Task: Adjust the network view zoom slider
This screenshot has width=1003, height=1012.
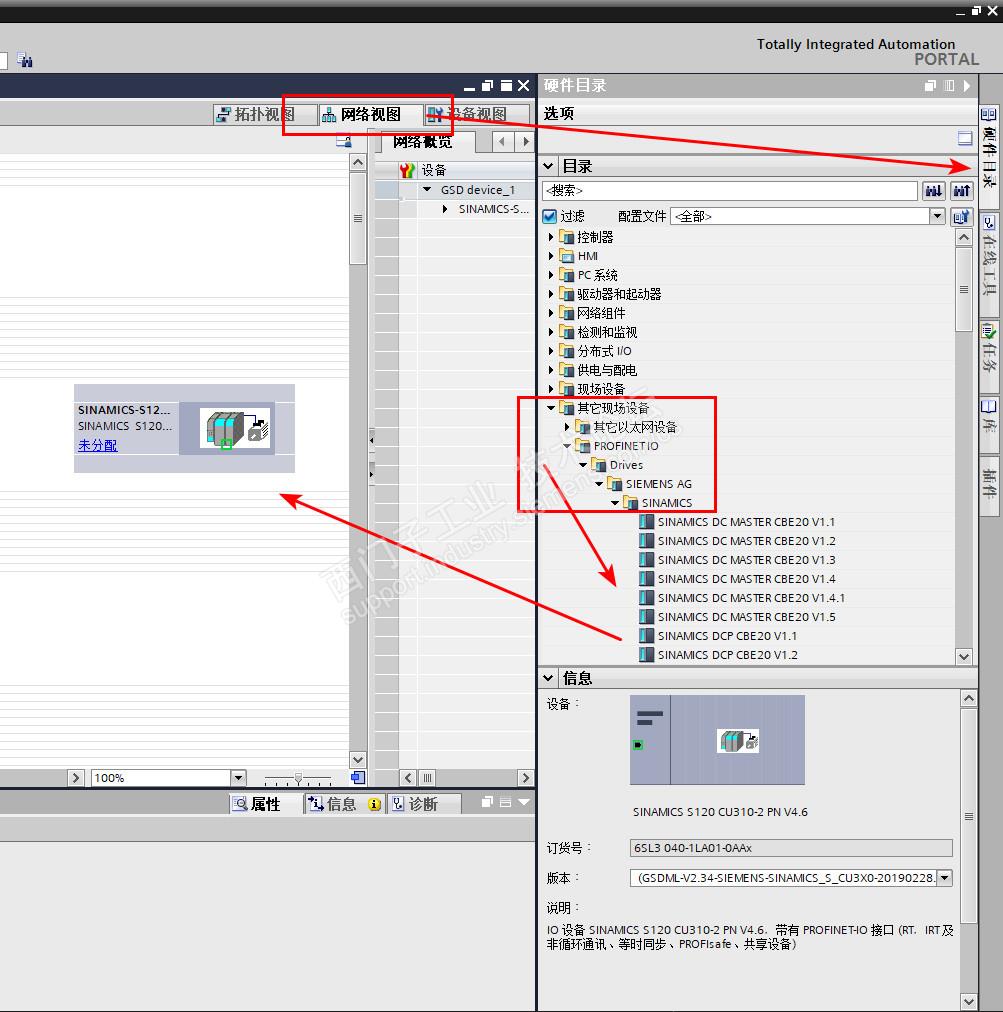Action: 298,778
